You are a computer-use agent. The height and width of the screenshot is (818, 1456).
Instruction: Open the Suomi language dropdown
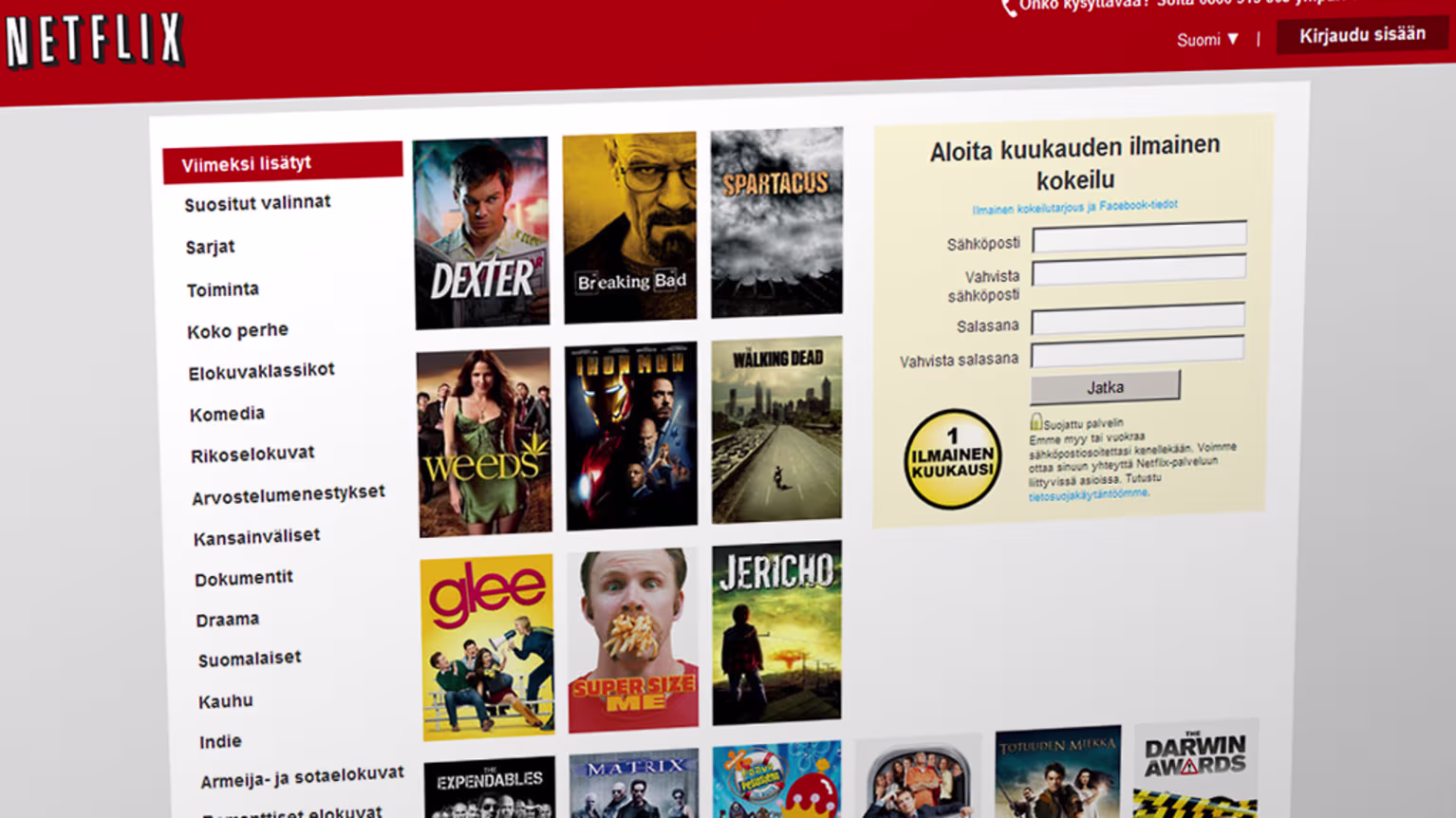click(1207, 40)
